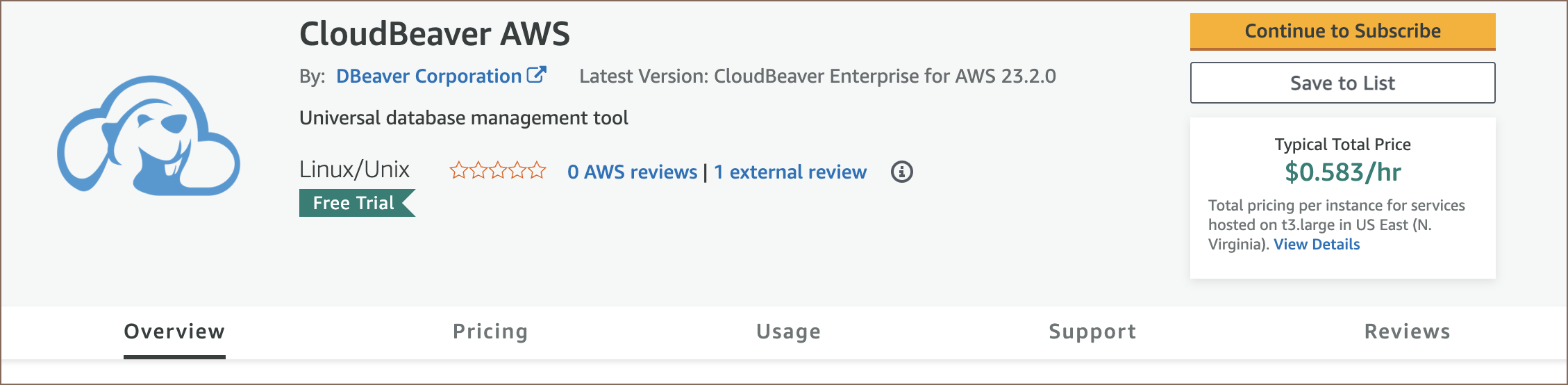The width and height of the screenshot is (1568, 385).
Task: Switch to the Pricing tab
Action: pyautogui.click(x=490, y=331)
